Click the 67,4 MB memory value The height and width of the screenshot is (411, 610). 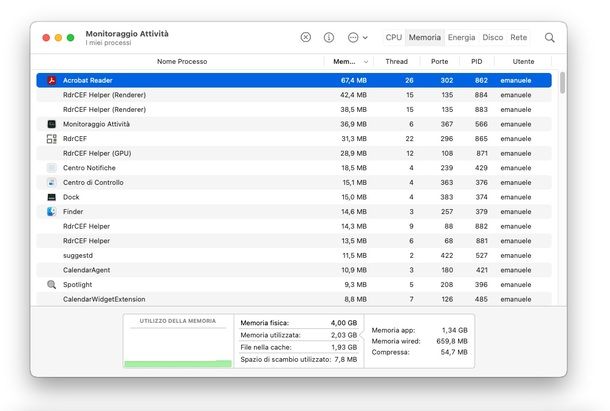pyautogui.click(x=354, y=80)
